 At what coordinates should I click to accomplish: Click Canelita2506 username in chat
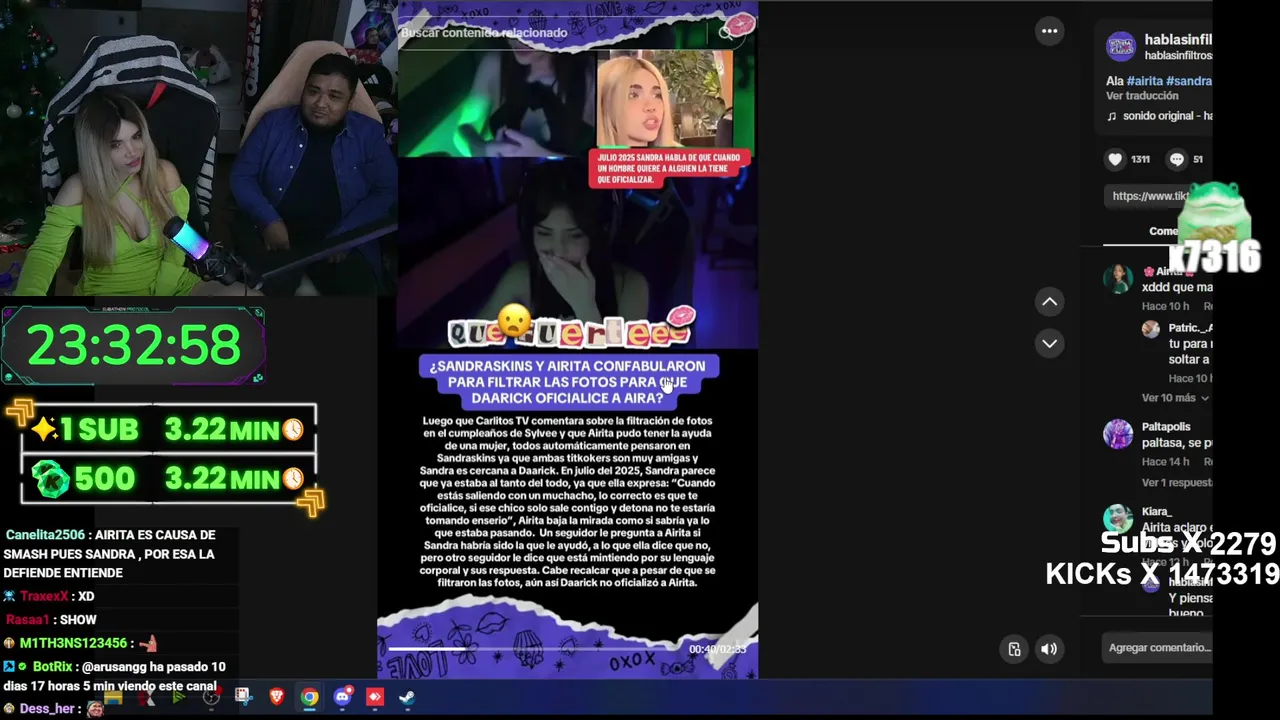tap(46, 535)
